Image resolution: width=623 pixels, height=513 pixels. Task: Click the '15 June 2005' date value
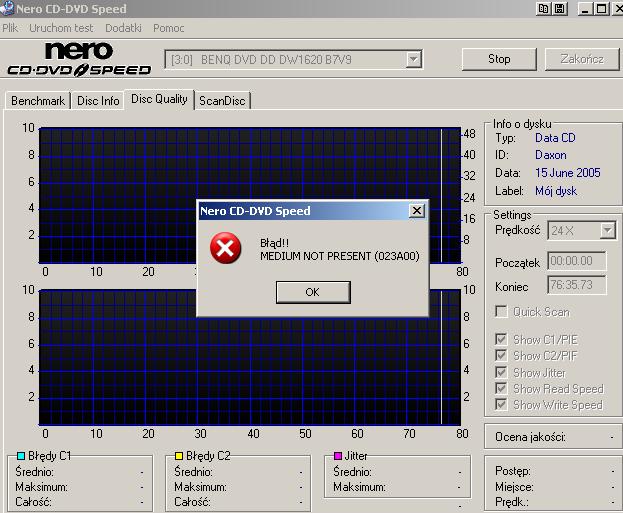point(568,173)
